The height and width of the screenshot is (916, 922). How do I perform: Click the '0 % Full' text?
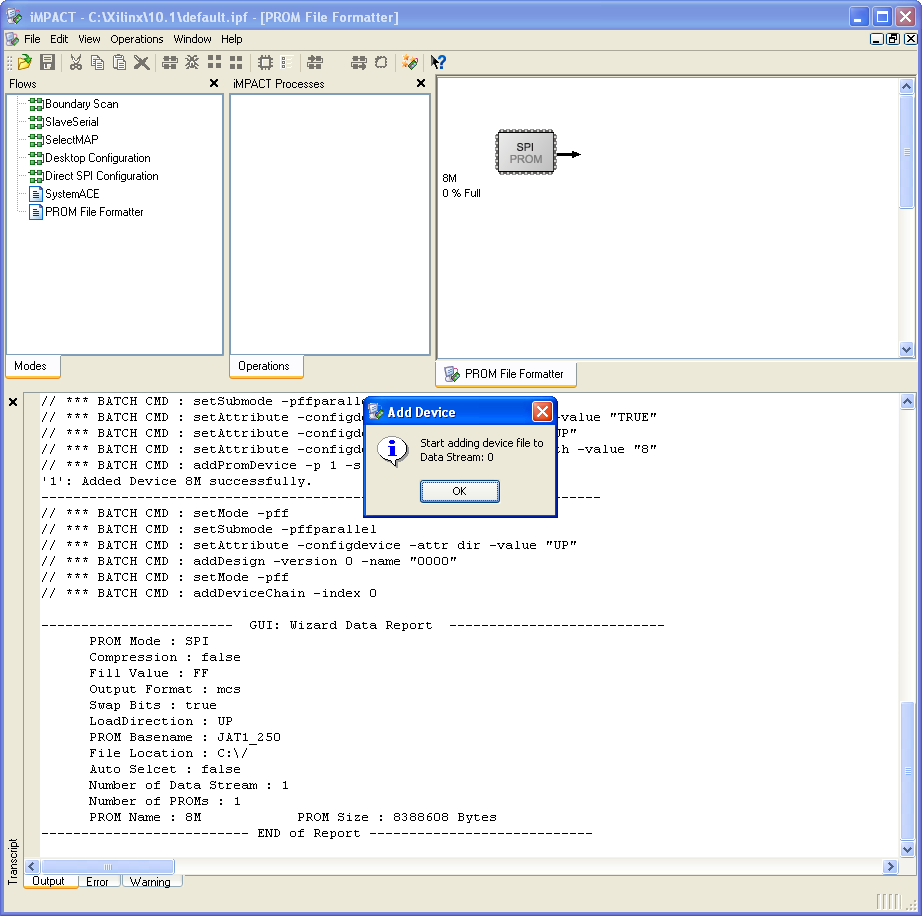(x=462, y=193)
